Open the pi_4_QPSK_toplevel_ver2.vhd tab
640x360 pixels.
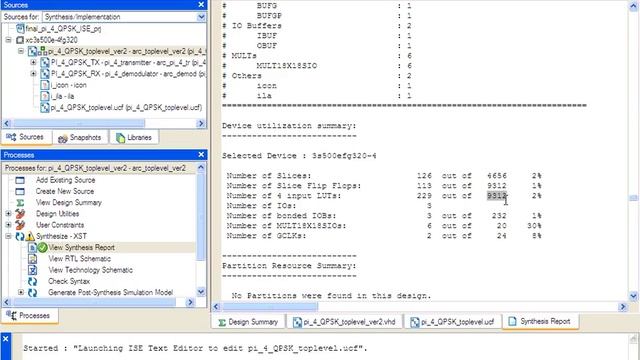pyautogui.click(x=344, y=322)
